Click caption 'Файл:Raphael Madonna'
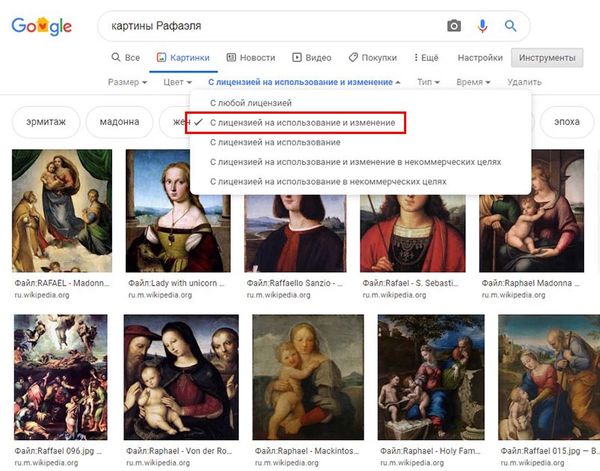The image size is (600, 471). 530,283
